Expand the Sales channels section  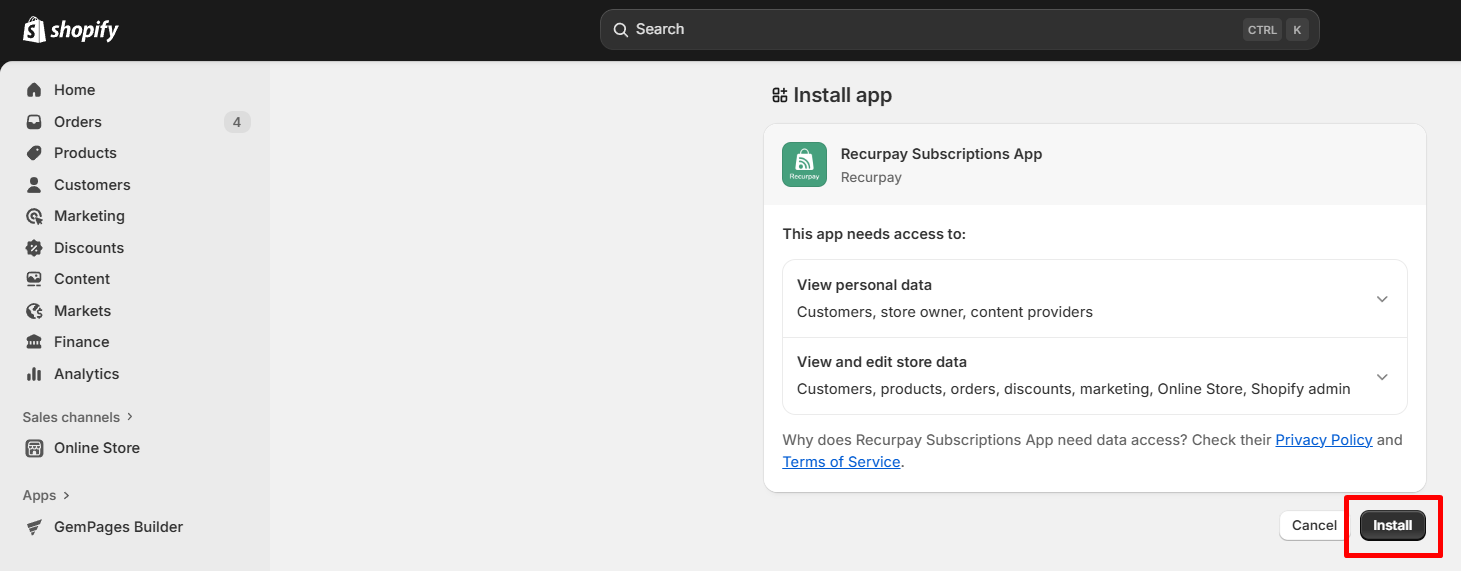129,417
